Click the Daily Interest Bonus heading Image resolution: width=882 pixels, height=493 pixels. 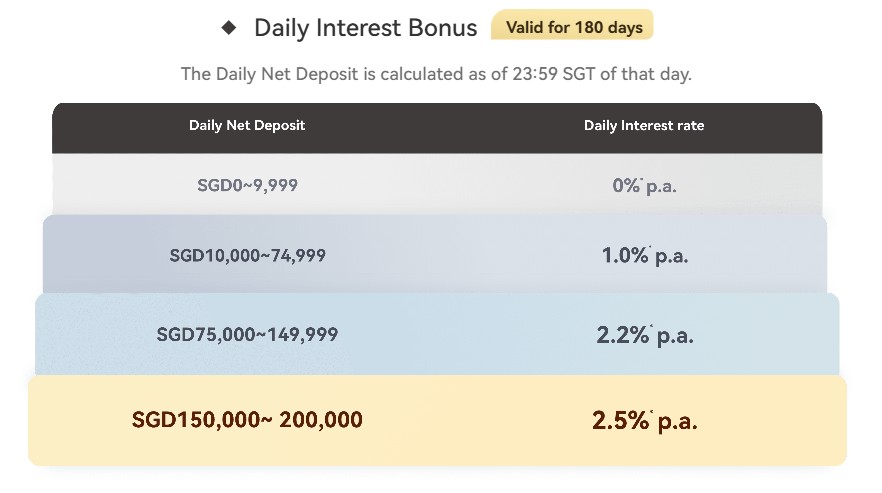coord(365,28)
